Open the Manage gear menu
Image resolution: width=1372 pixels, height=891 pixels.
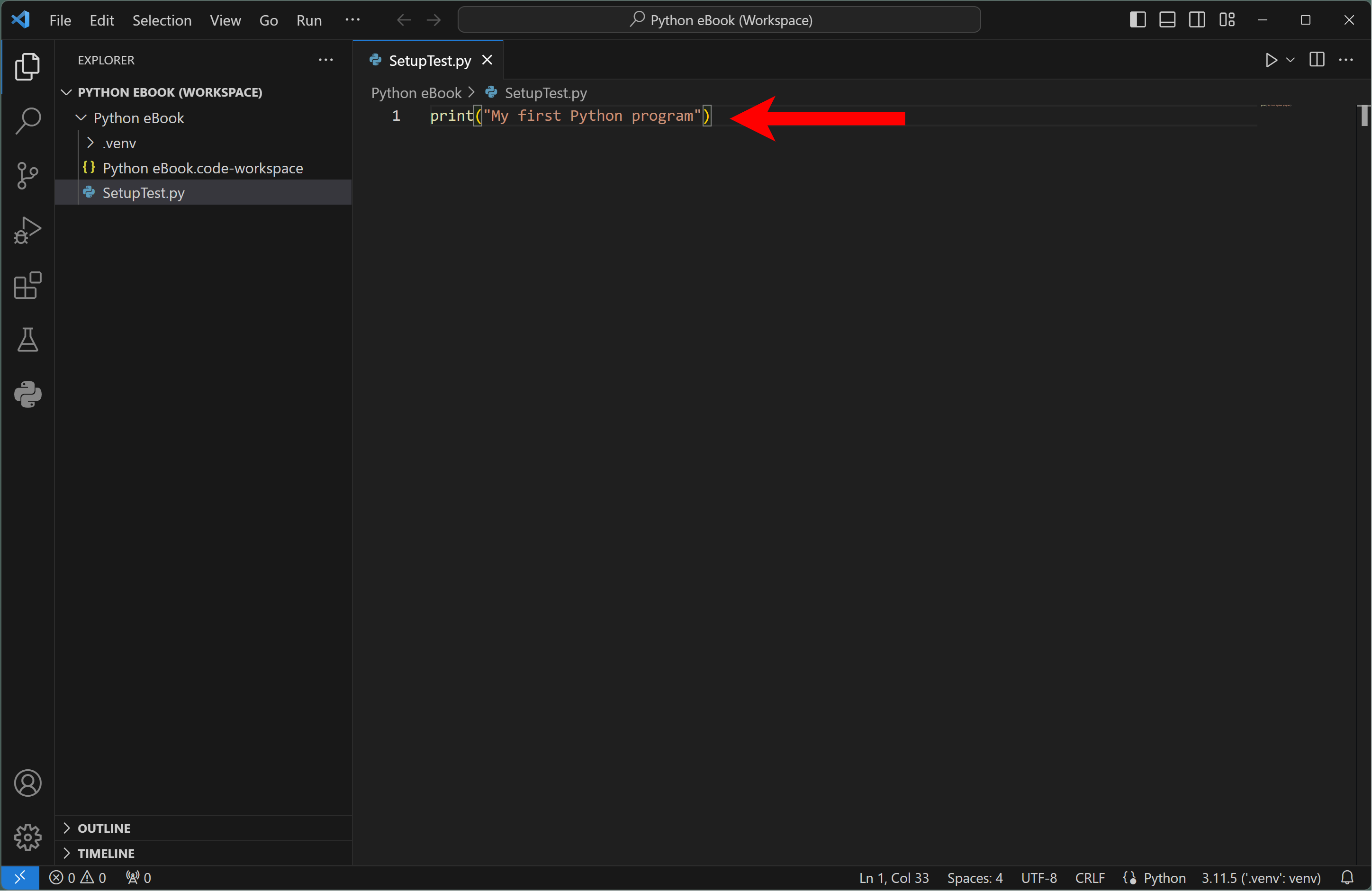click(27, 837)
